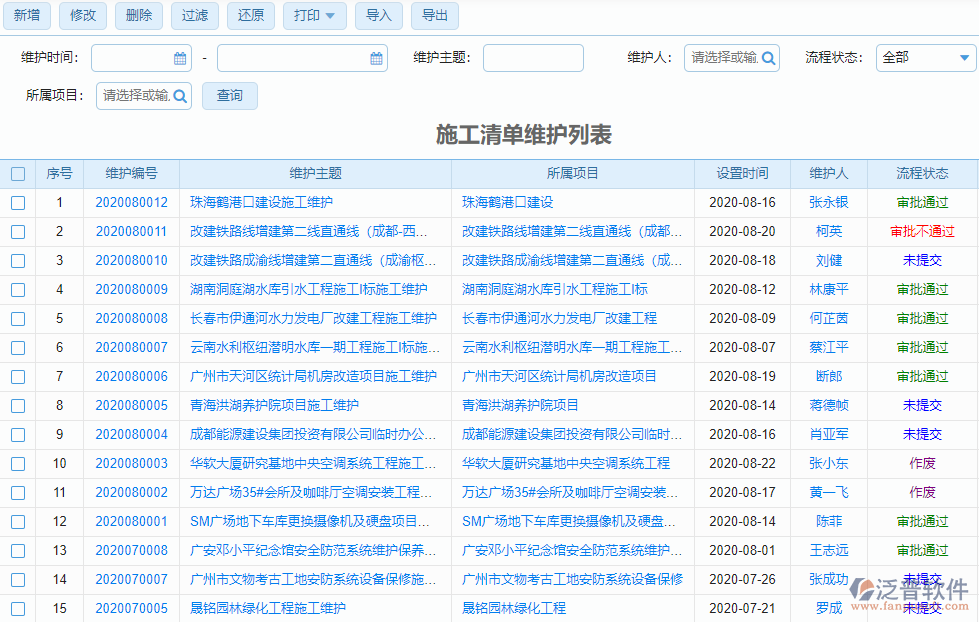
Task: Click the 维护编号 column header
Action: click(131, 173)
